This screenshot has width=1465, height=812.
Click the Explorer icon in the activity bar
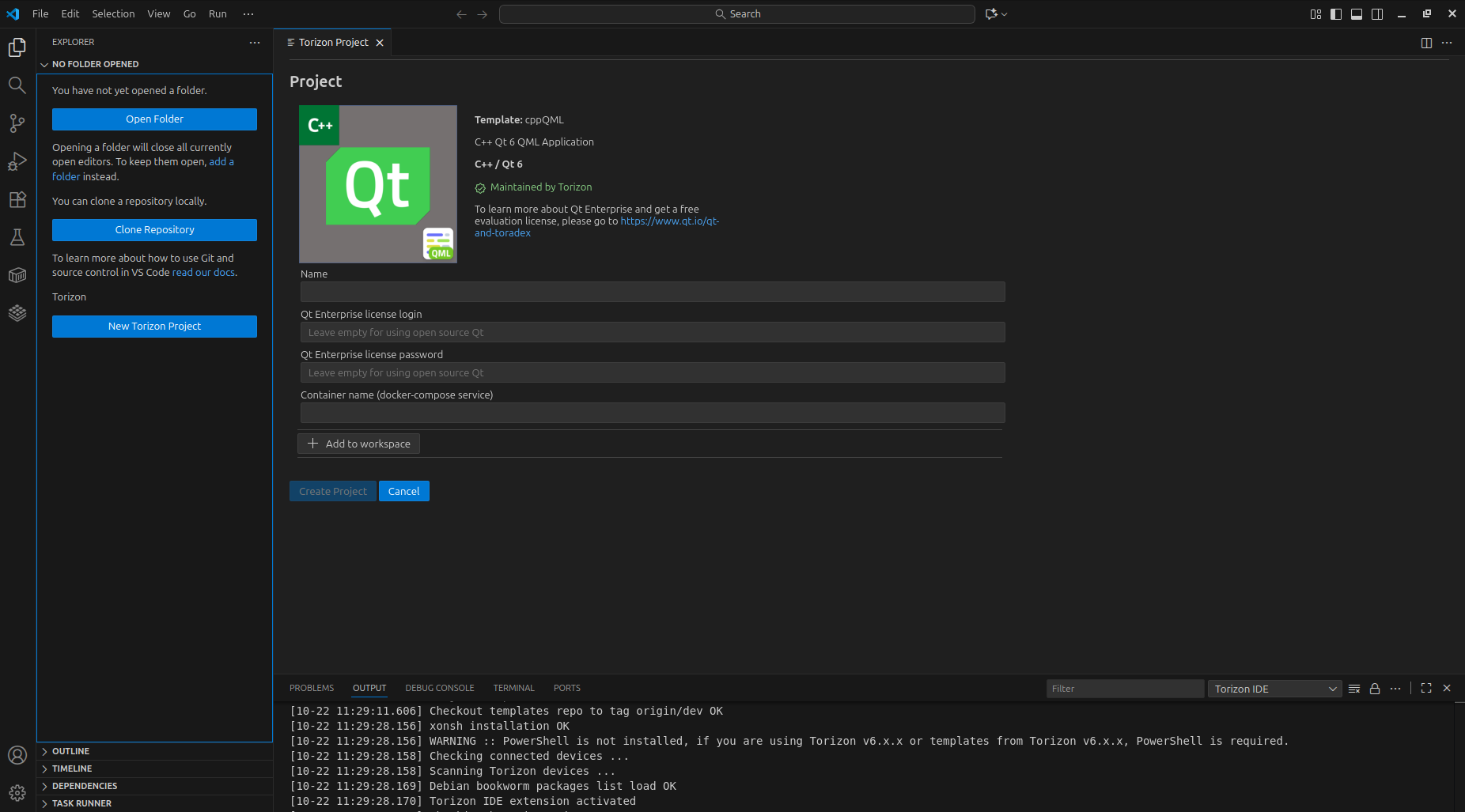click(17, 47)
